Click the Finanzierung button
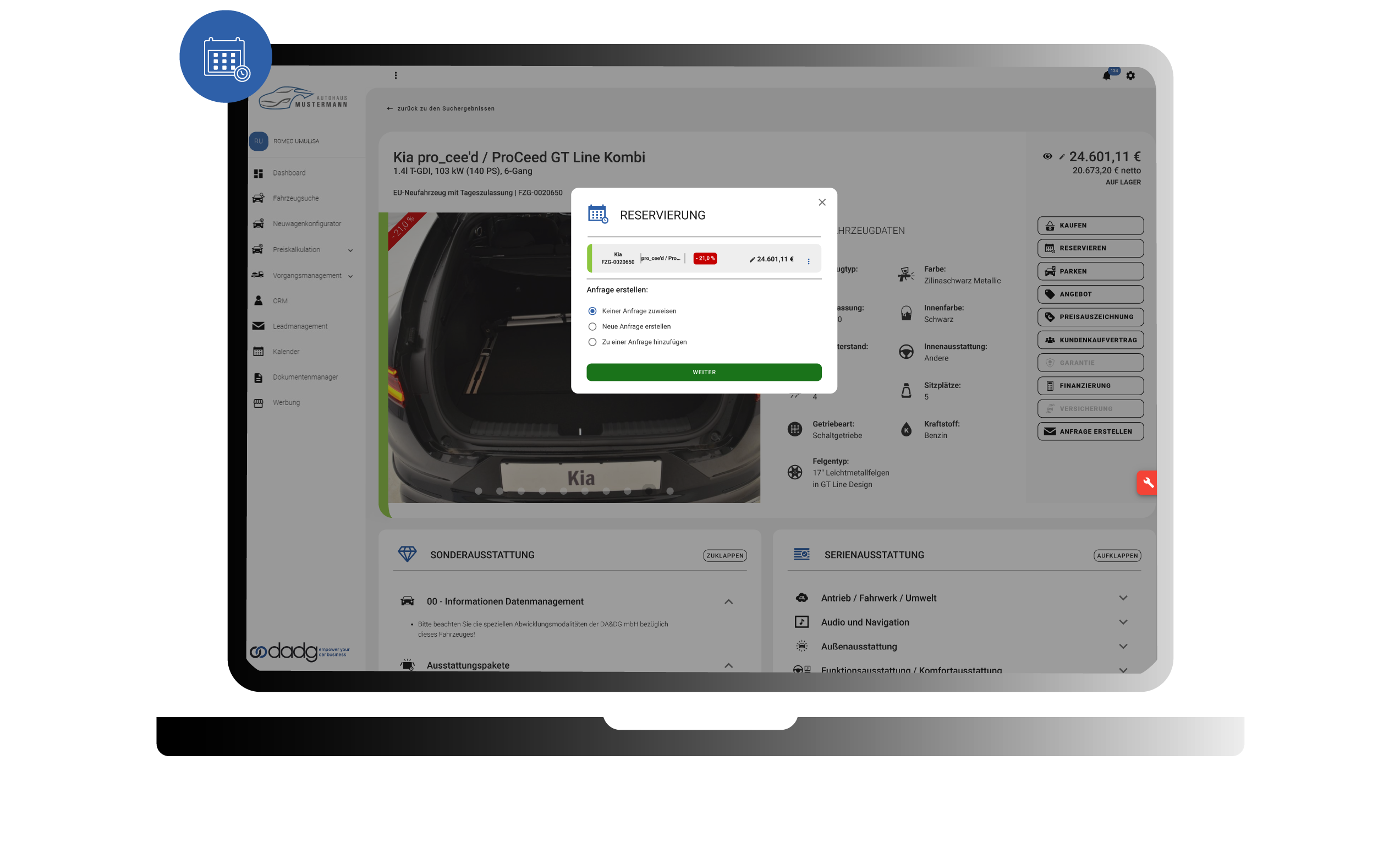 [1090, 386]
